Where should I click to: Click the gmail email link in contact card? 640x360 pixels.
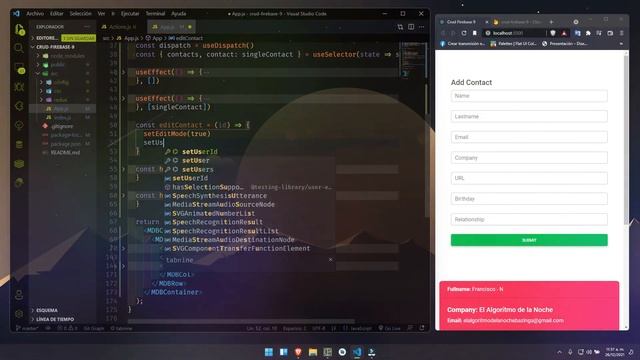click(513, 320)
